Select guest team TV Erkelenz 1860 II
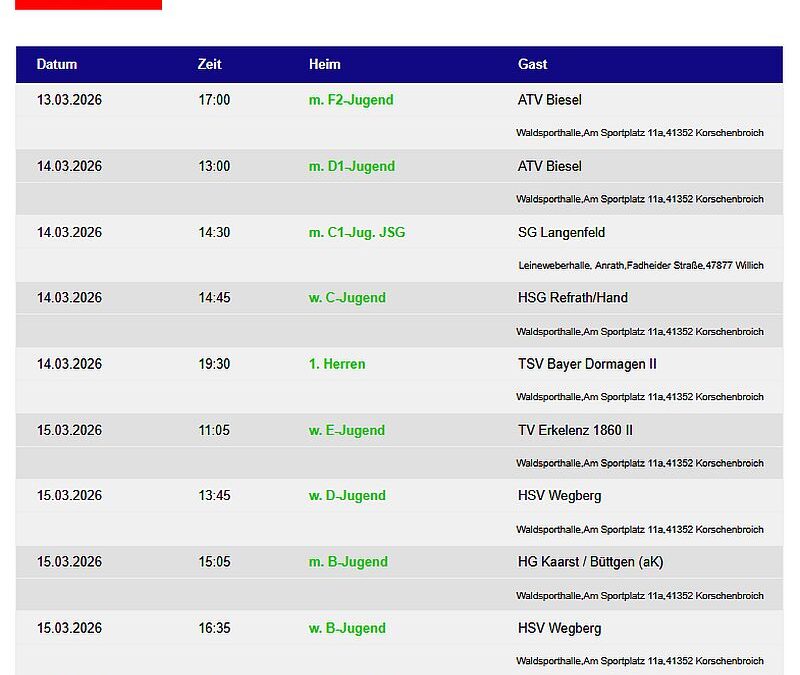 (x=575, y=430)
